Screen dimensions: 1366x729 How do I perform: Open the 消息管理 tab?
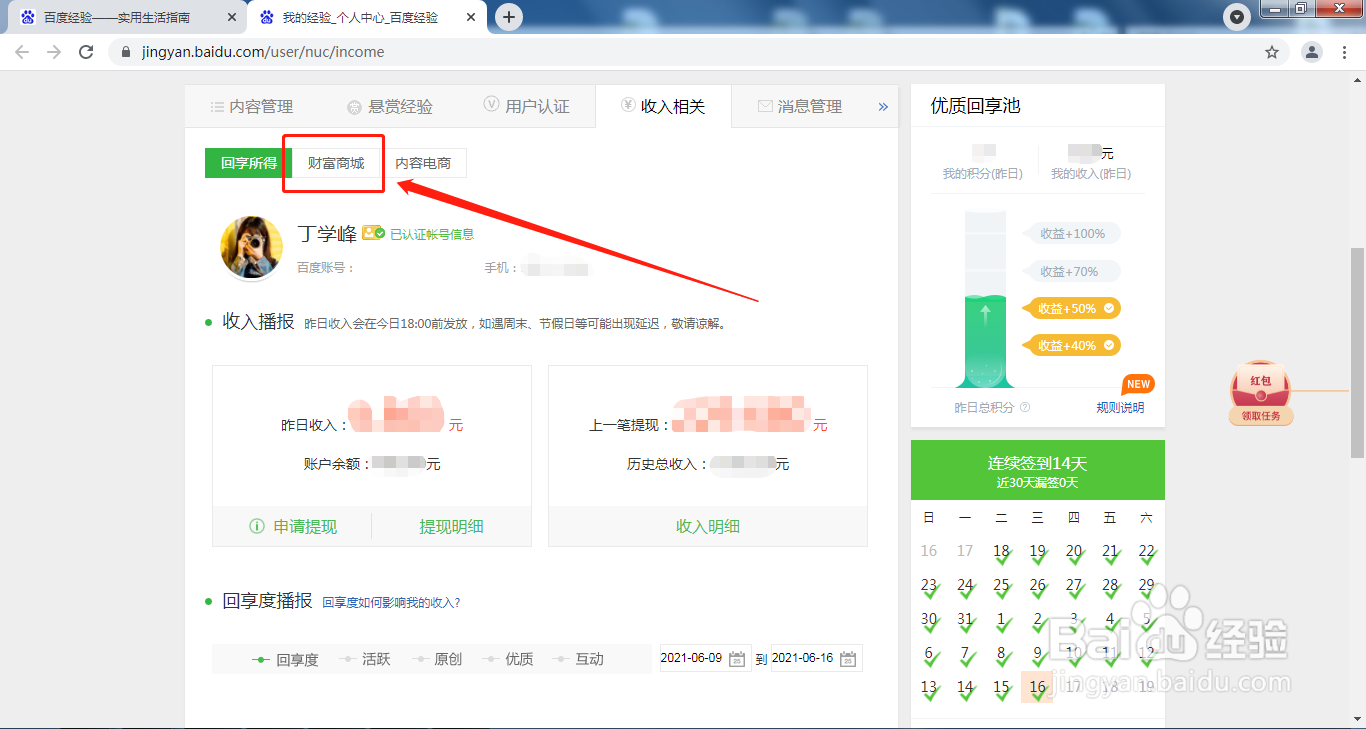(800, 106)
